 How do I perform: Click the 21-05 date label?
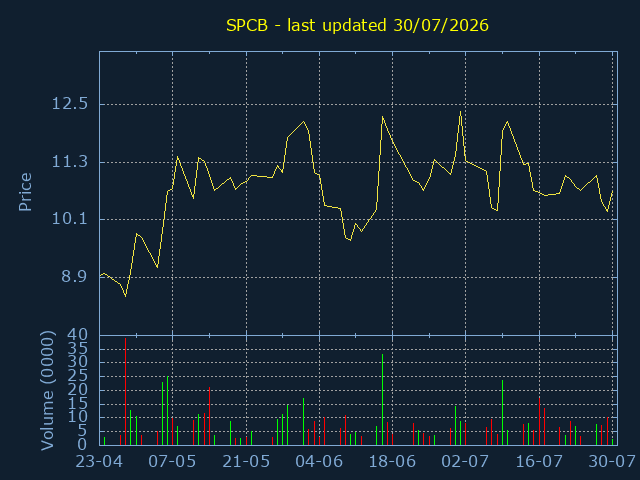tap(246, 462)
